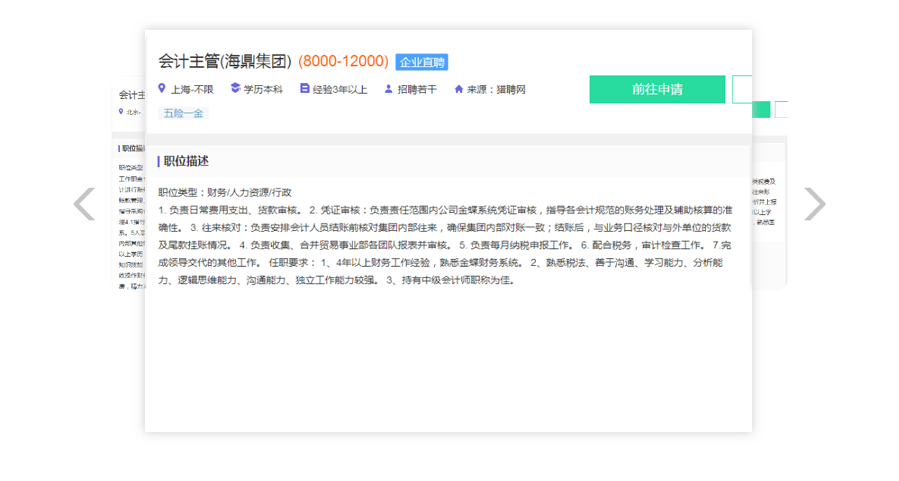Click the 上海-不限 location text
This screenshot has height=481, width=899.
(192, 89)
